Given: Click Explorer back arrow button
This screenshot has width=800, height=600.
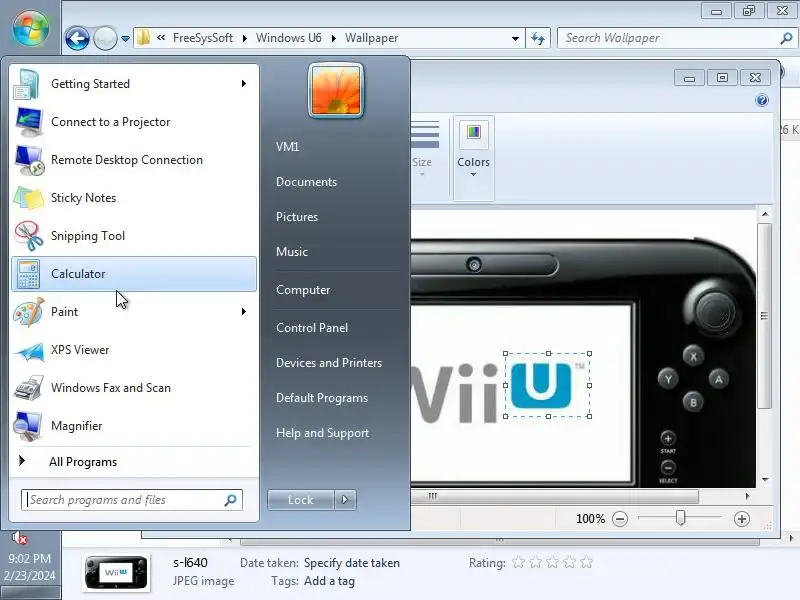Looking at the screenshot, I should tap(78, 38).
